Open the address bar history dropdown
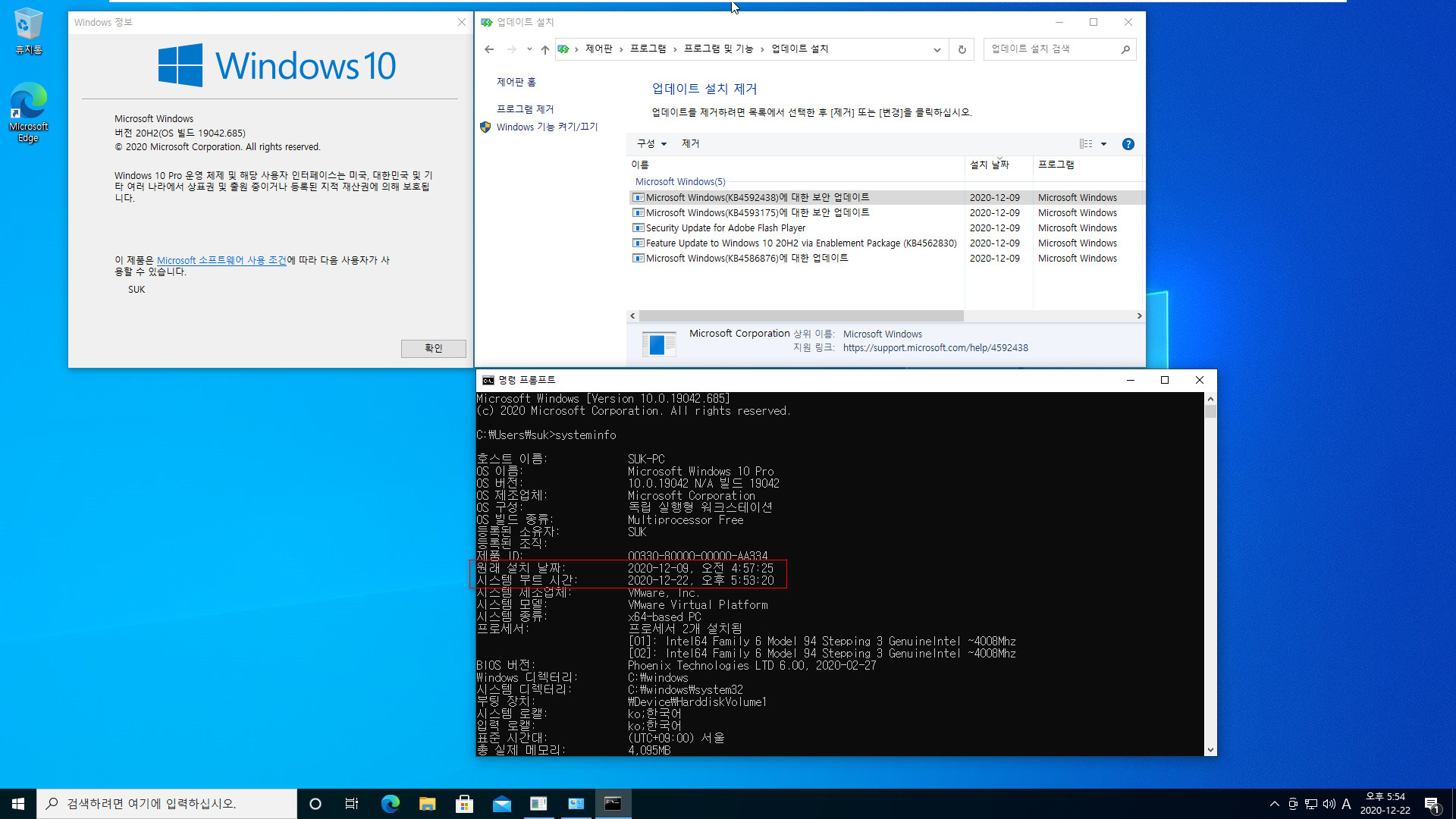 point(937,49)
